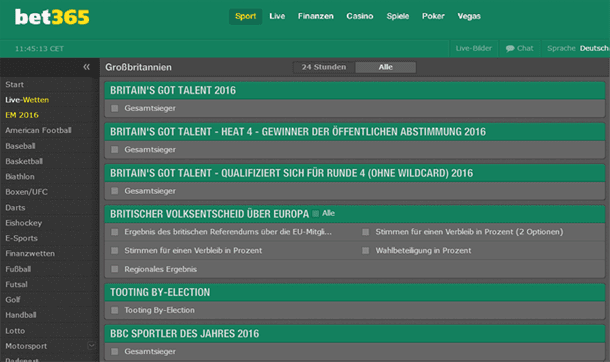
Task: Open the Poker tab
Action: (433, 16)
